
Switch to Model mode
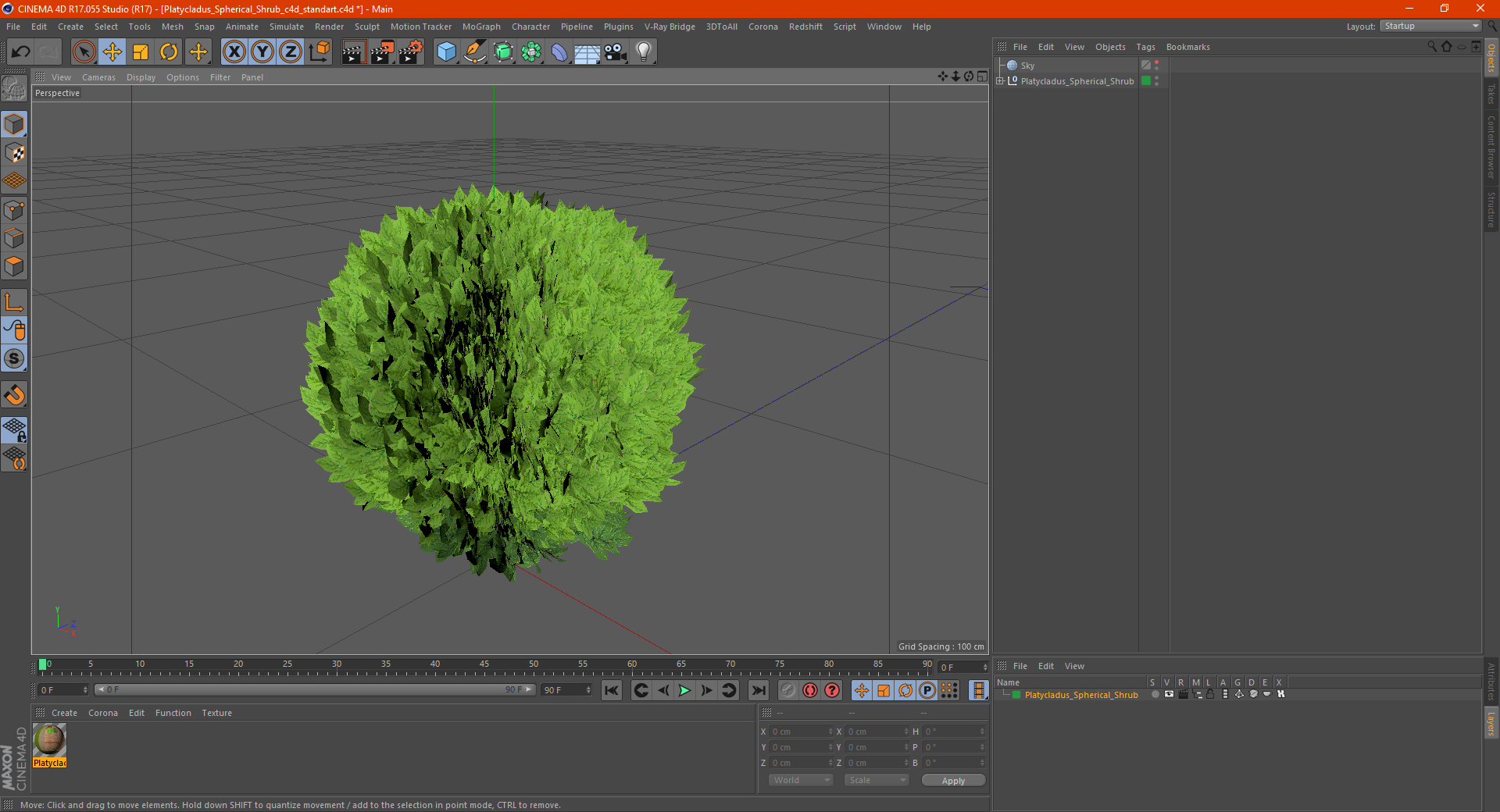14,124
